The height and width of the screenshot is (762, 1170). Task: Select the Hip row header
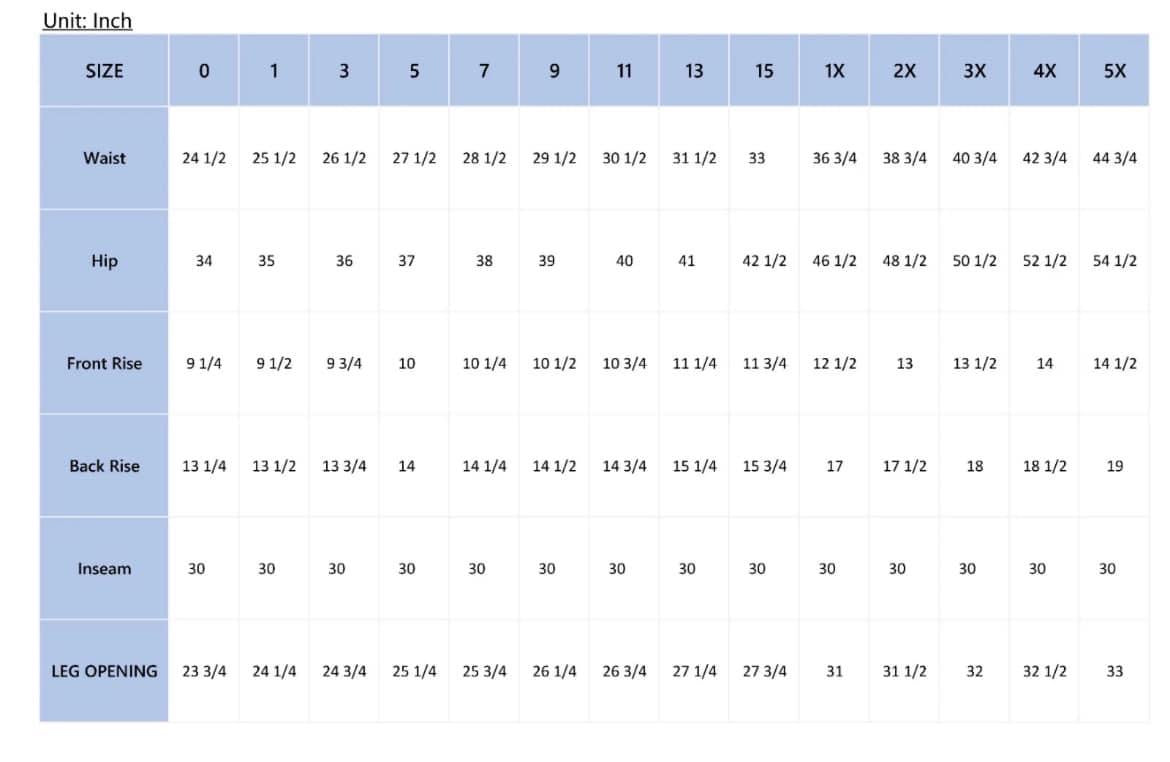[x=104, y=261]
